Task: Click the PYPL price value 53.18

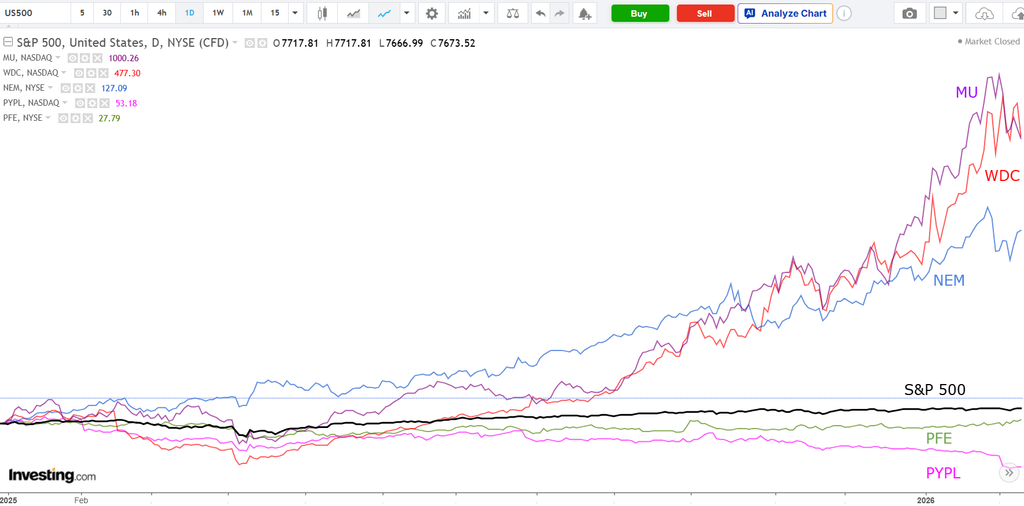Action: [x=126, y=103]
